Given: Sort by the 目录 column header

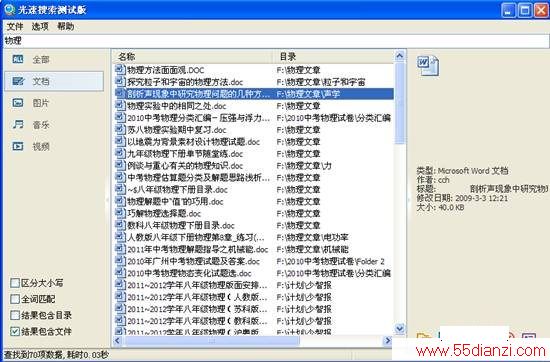Looking at the screenshot, I should [x=334, y=56].
